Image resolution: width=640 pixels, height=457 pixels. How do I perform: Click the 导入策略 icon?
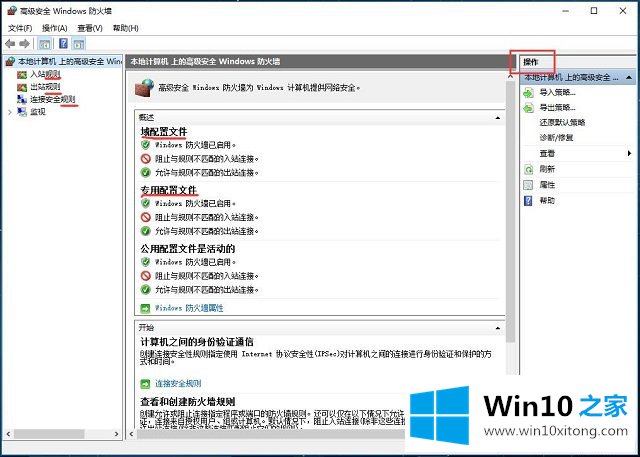528,93
